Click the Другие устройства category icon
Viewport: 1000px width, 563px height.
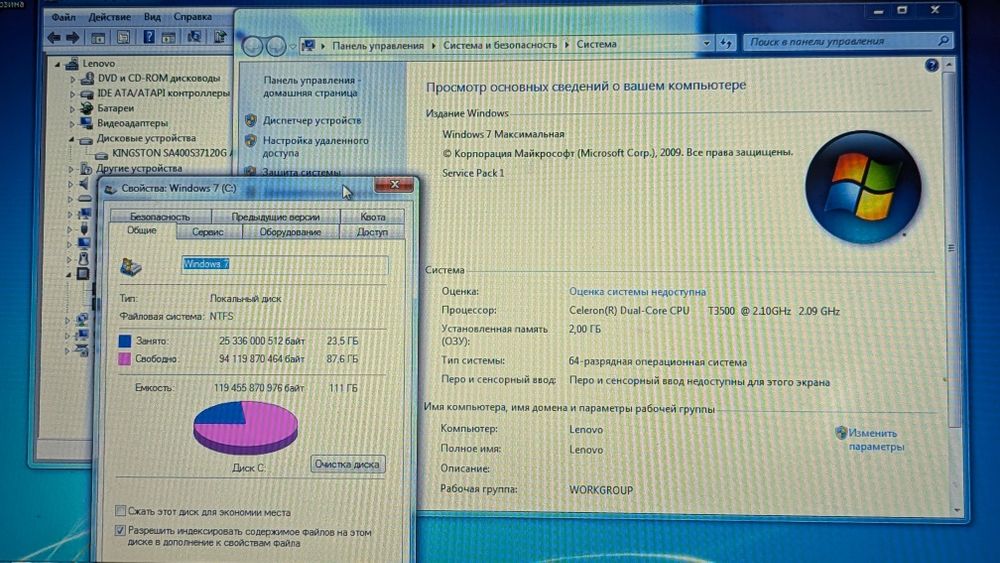(x=86, y=169)
